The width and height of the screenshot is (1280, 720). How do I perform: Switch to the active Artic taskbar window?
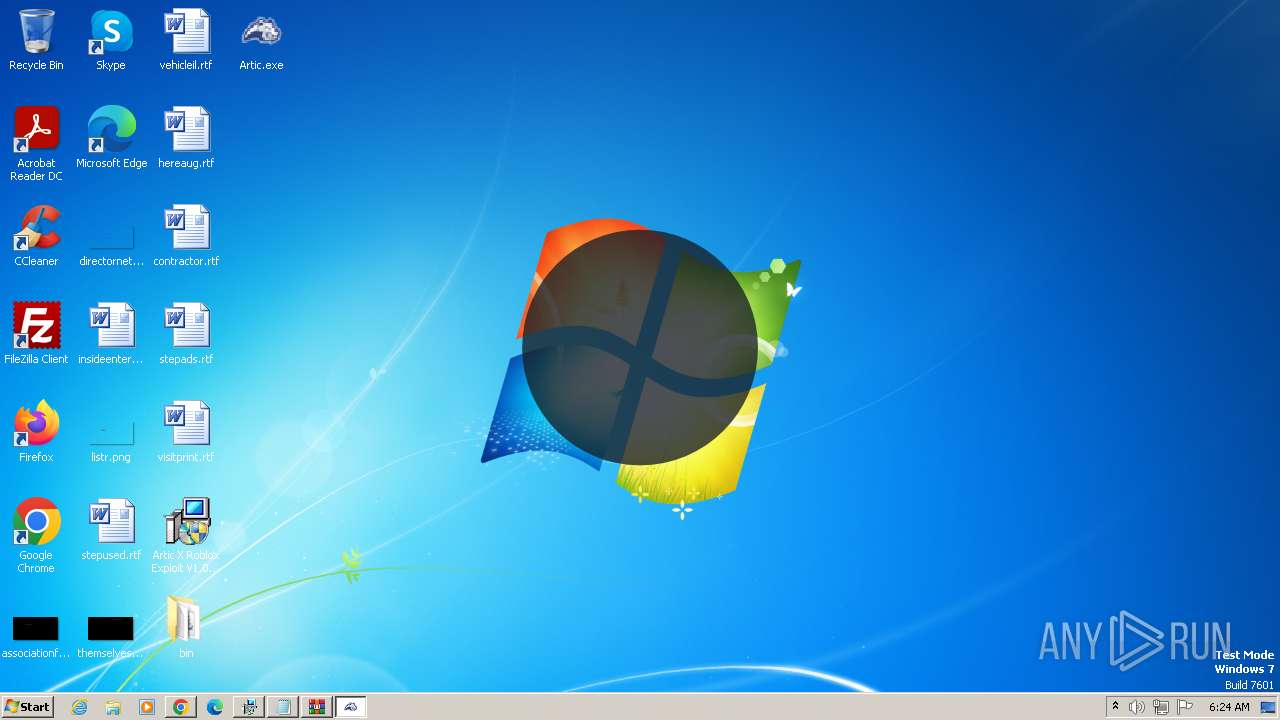[x=351, y=707]
